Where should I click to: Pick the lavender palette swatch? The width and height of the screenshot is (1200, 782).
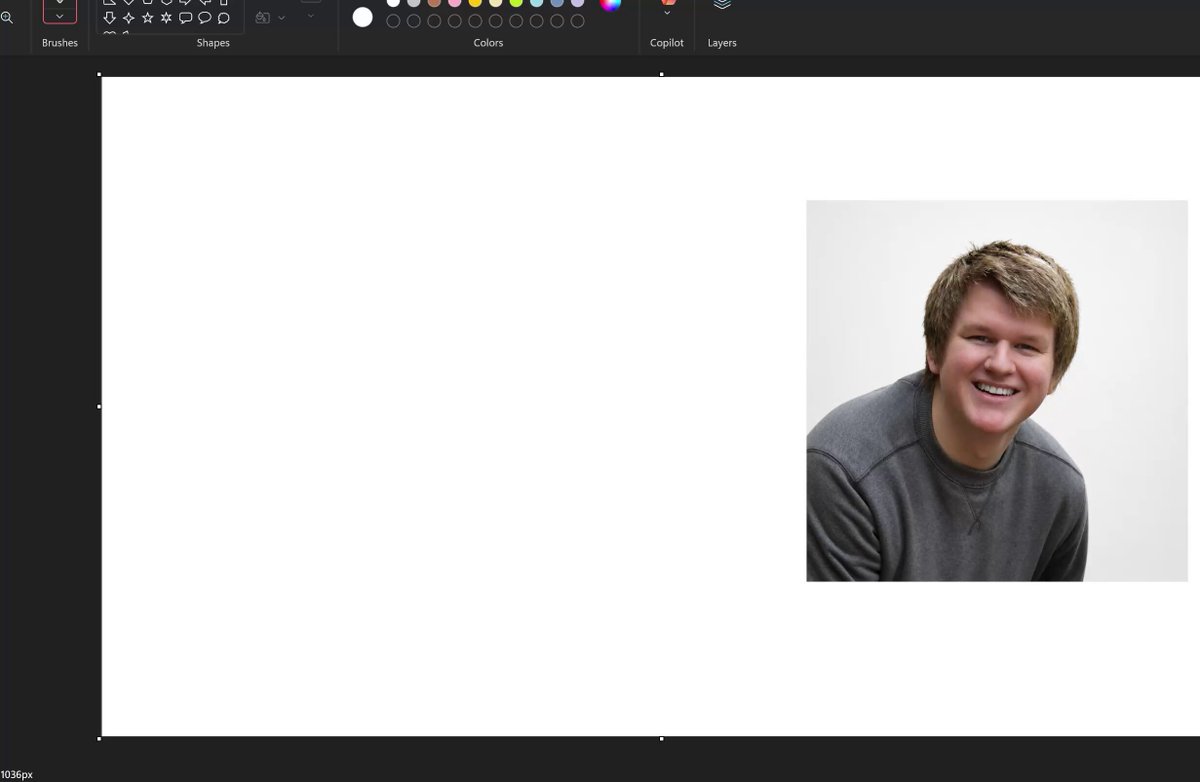(578, 3)
